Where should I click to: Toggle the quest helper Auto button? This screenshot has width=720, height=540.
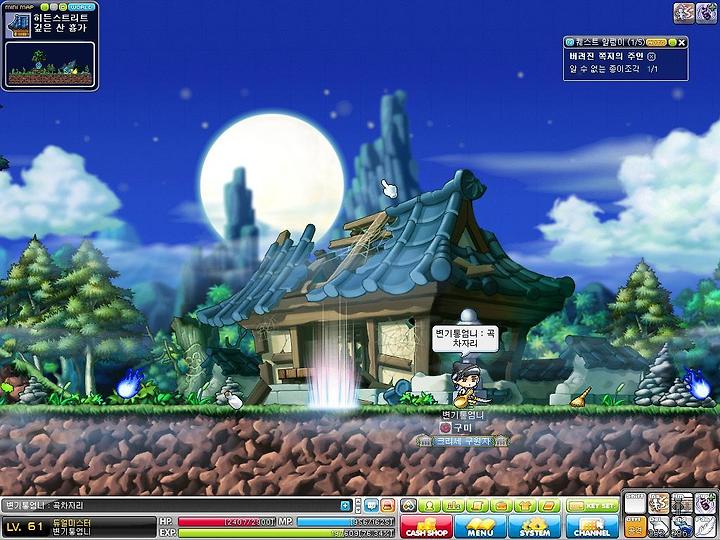coord(656,42)
